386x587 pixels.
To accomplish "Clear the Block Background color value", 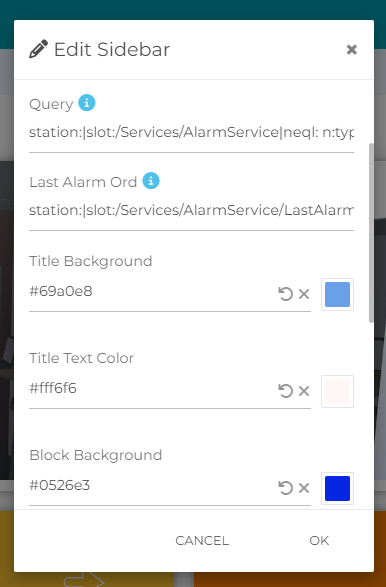I will click(x=304, y=488).
